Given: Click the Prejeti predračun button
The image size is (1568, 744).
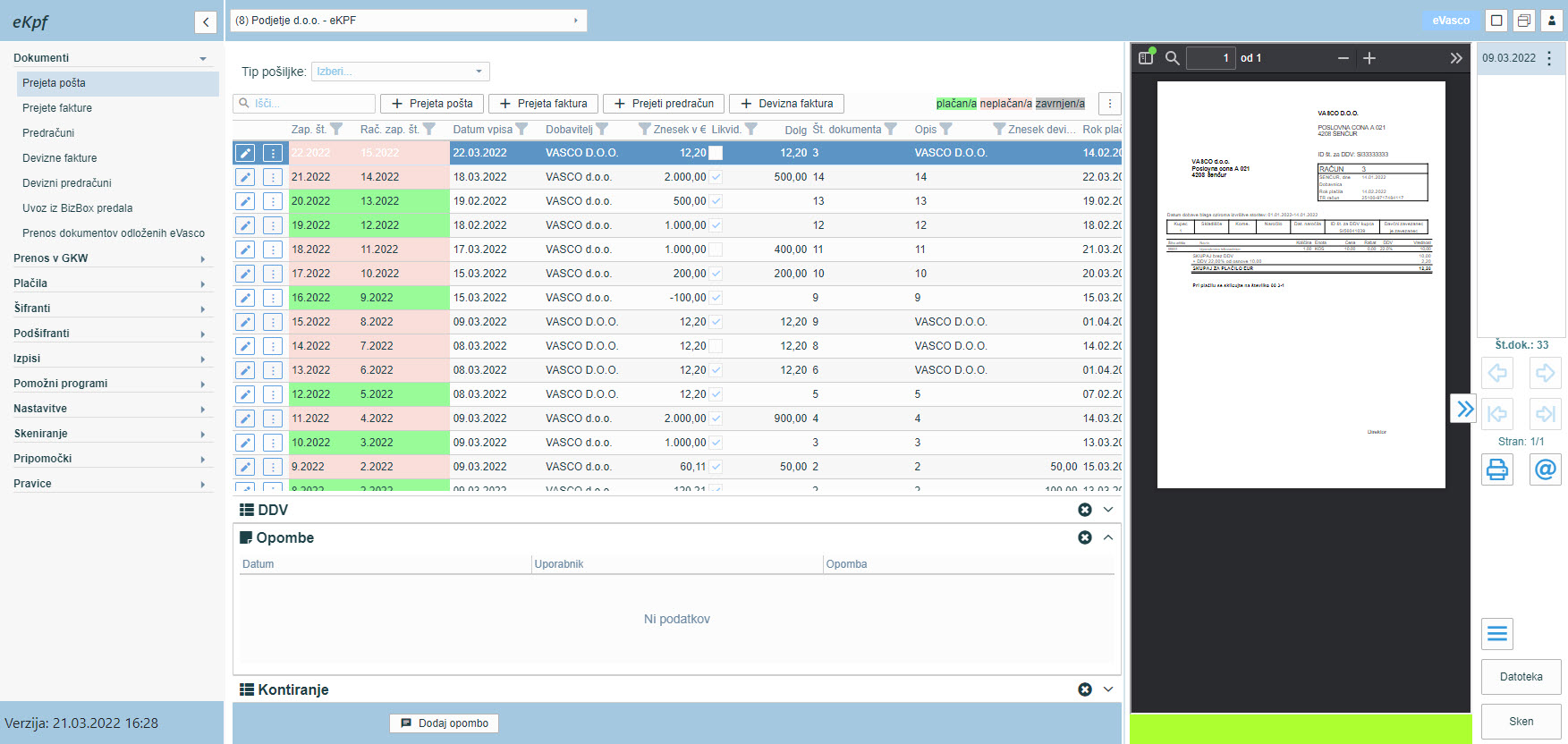Looking at the screenshot, I should (x=664, y=104).
